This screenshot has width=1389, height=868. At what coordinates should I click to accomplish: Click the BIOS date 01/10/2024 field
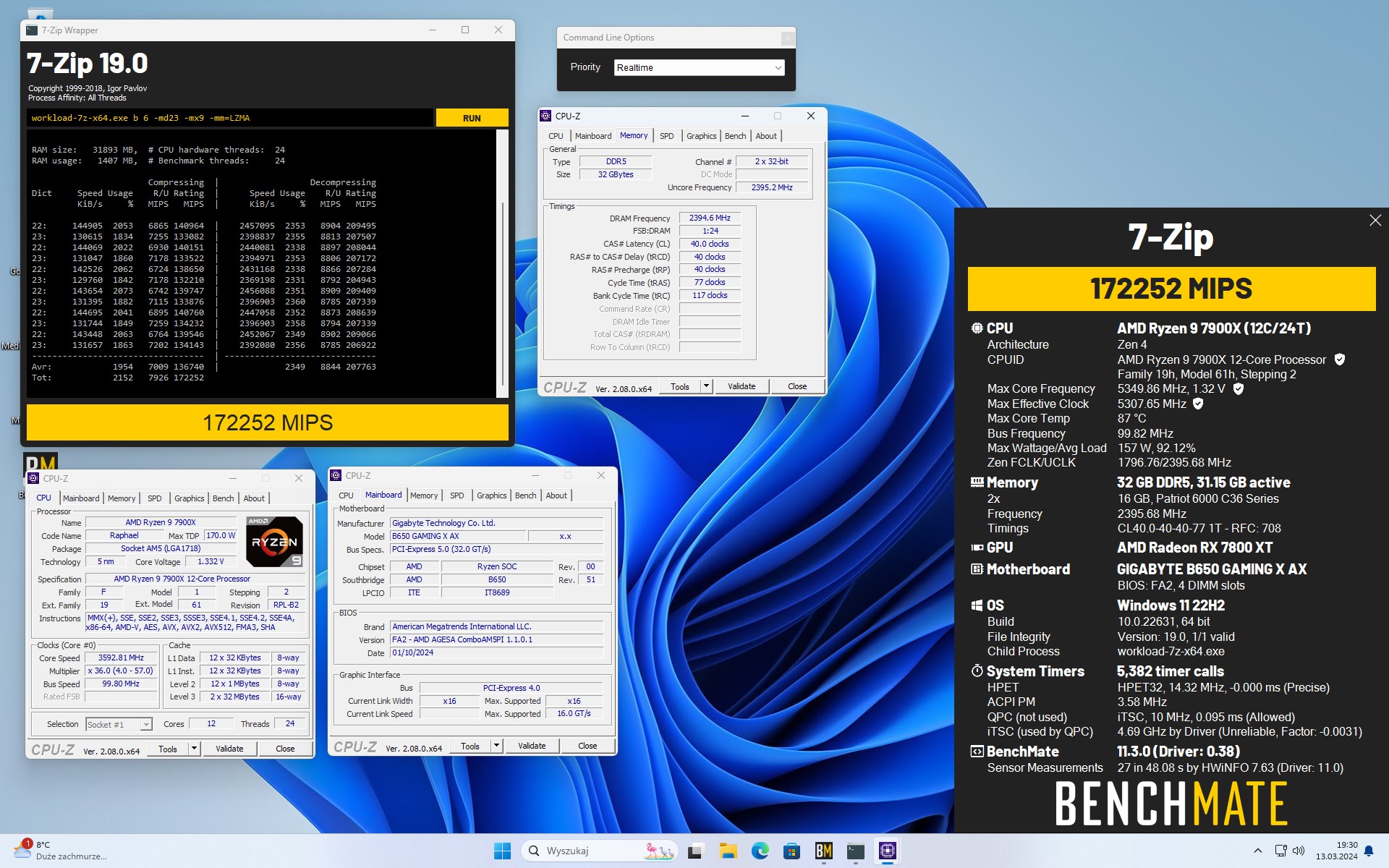pos(496,652)
